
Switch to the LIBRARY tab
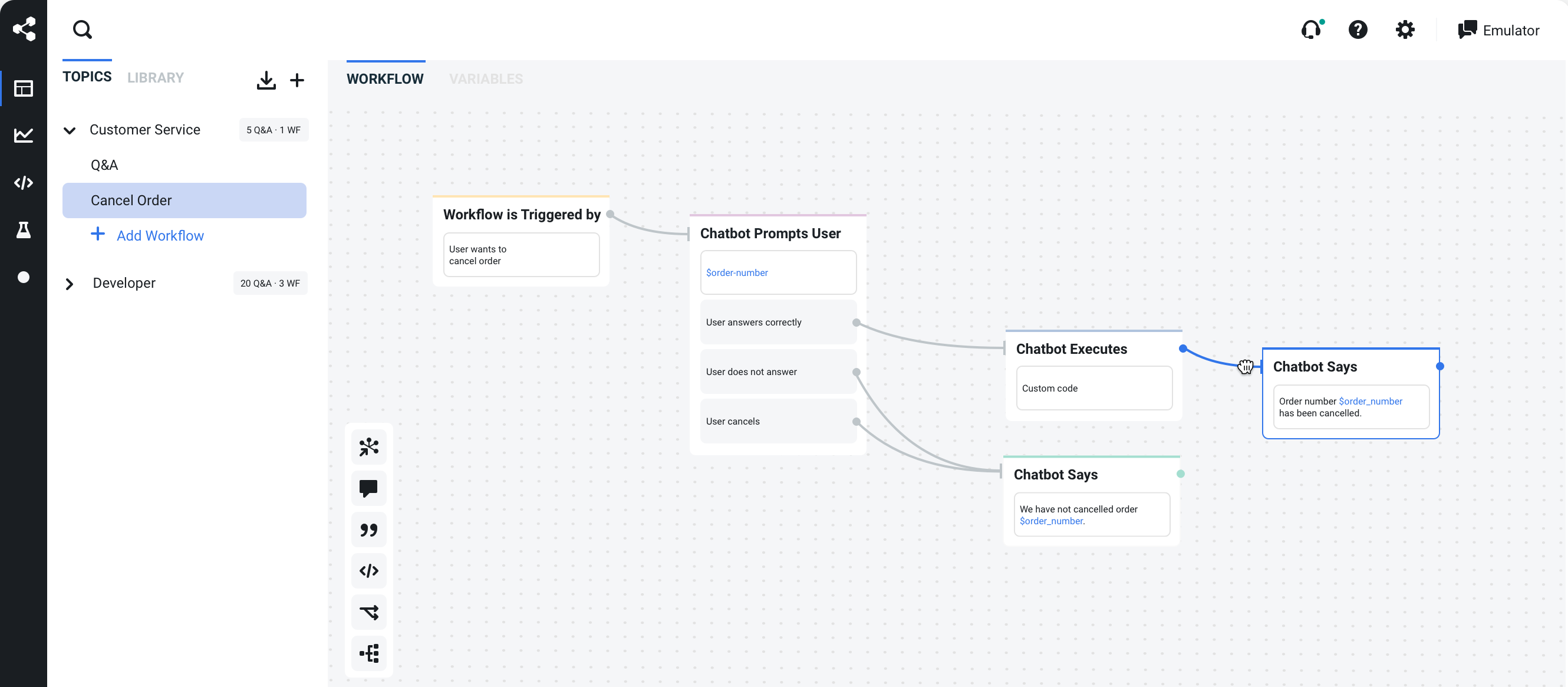155,78
